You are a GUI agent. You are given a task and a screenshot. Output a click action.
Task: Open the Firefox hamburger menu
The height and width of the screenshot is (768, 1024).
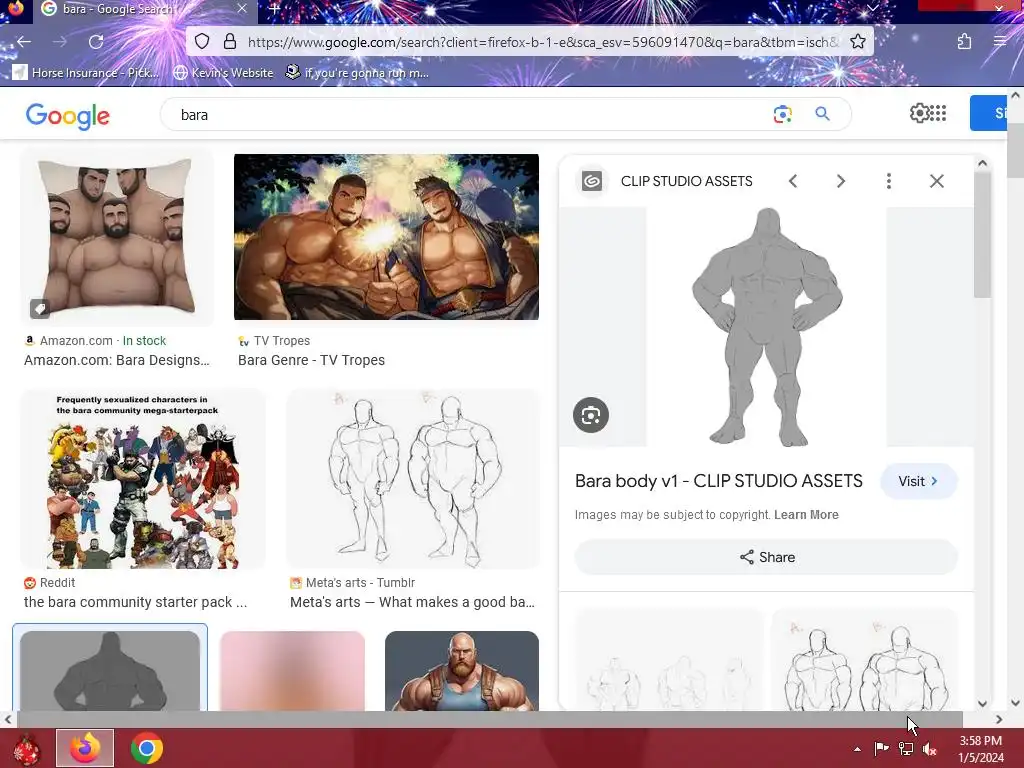coord(999,42)
